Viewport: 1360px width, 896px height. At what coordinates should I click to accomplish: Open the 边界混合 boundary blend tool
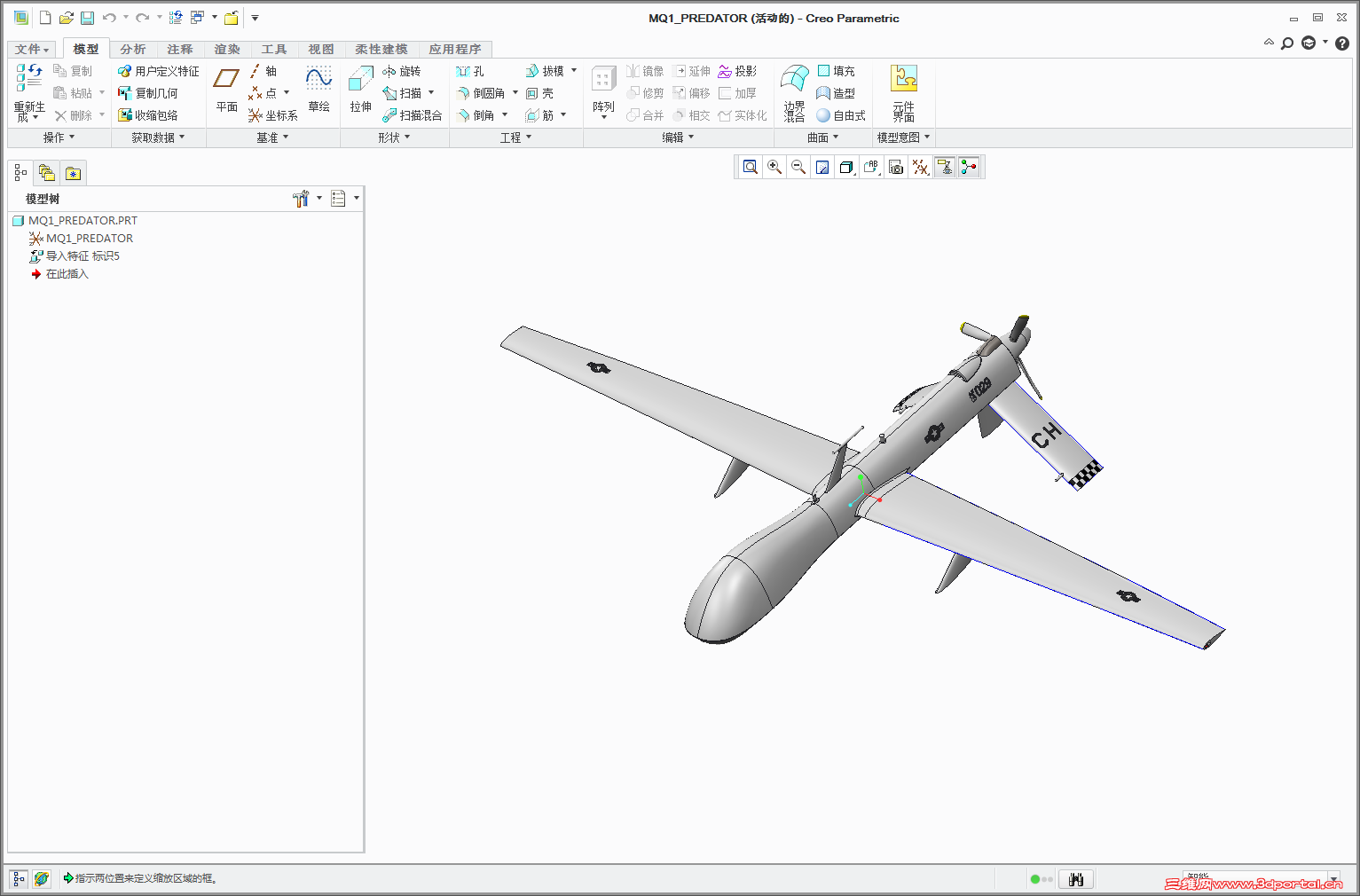[794, 92]
